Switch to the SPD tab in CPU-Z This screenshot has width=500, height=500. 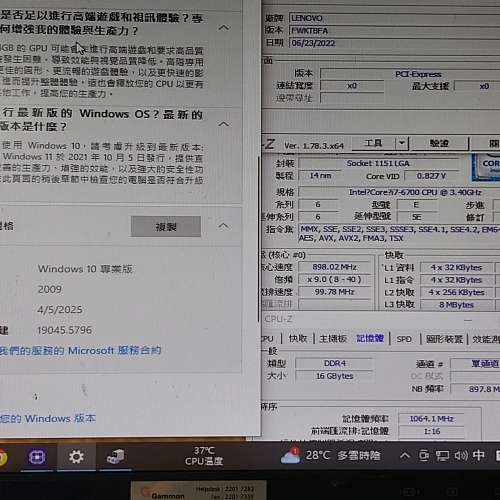click(404, 339)
